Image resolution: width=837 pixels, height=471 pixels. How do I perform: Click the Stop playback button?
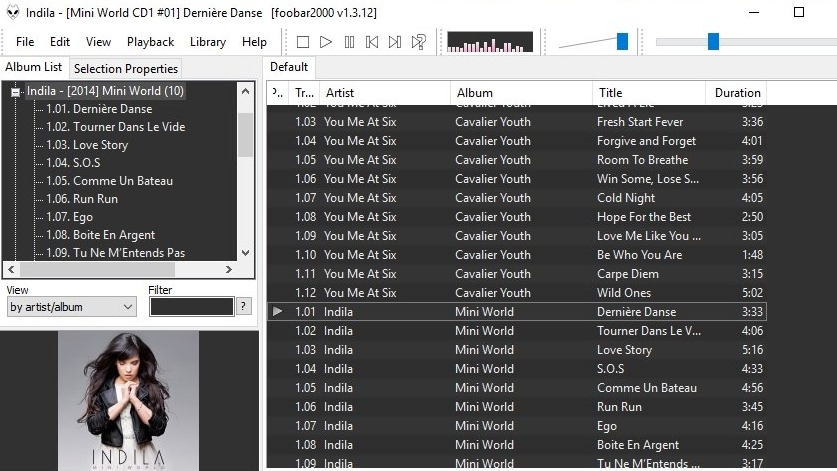tap(303, 42)
